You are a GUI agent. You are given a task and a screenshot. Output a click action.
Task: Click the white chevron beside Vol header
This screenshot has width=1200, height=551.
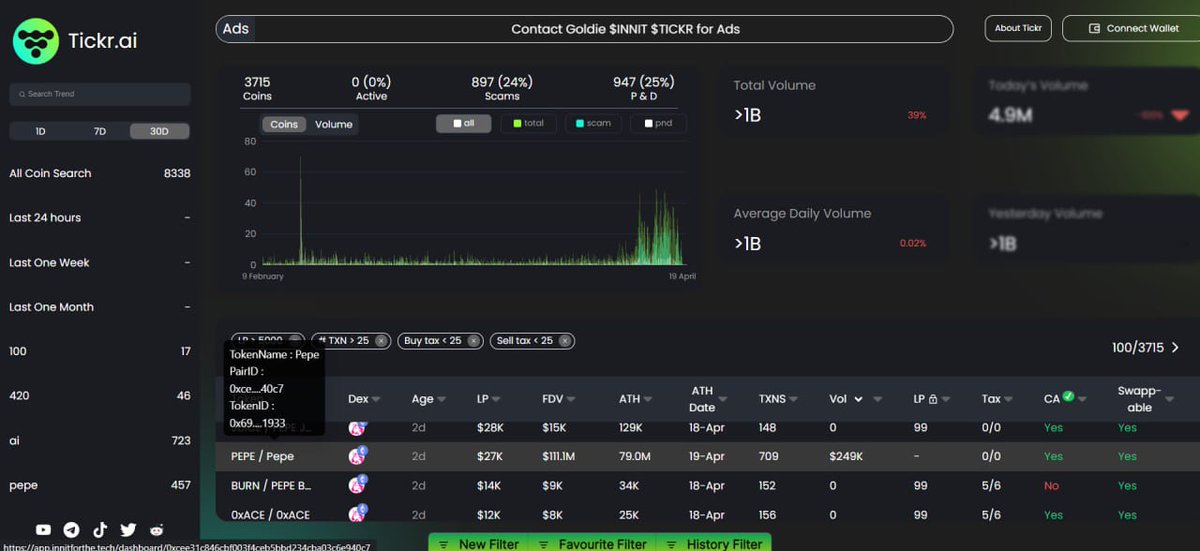858,399
